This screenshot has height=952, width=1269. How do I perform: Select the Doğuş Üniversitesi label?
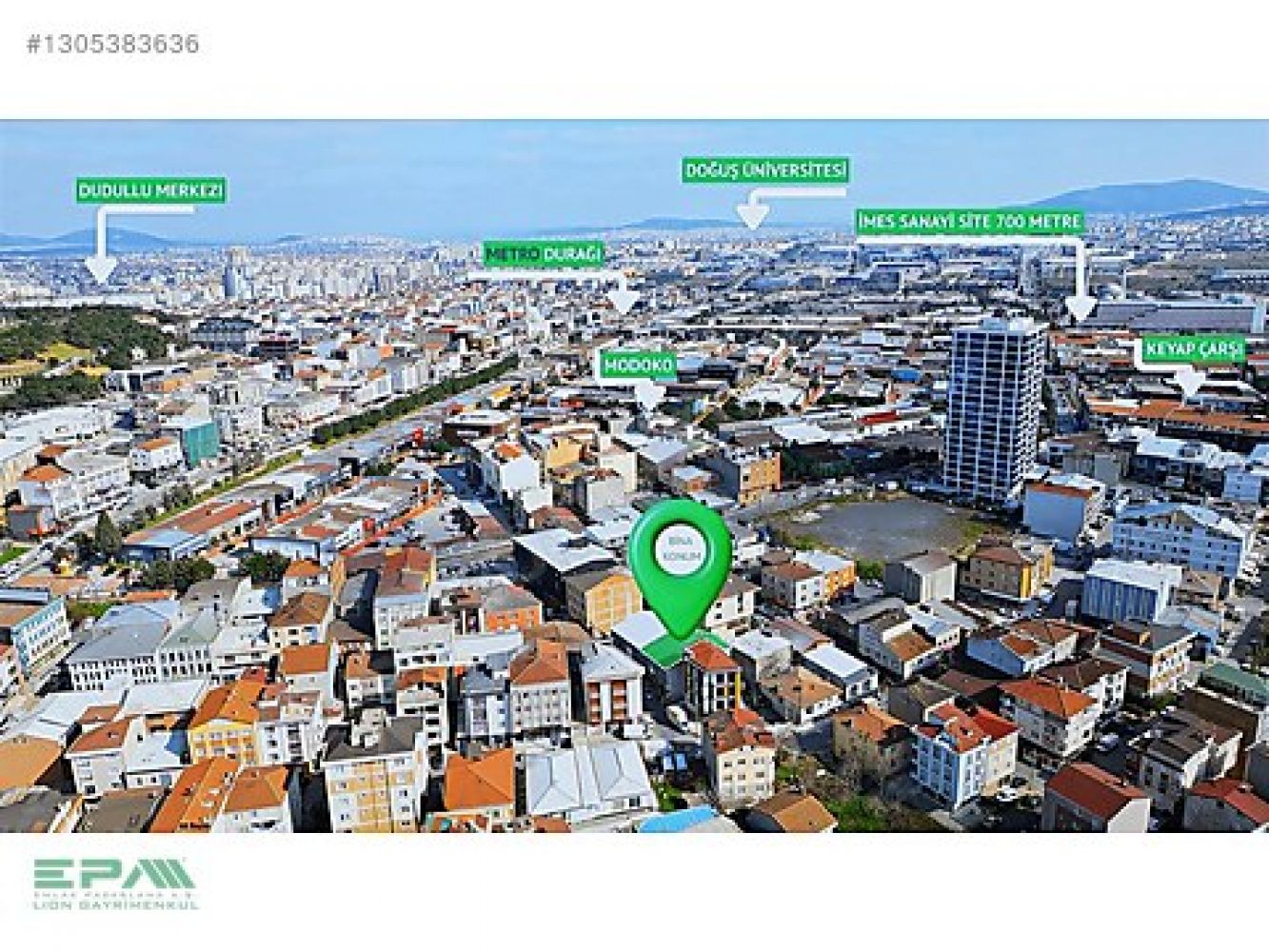(765, 170)
